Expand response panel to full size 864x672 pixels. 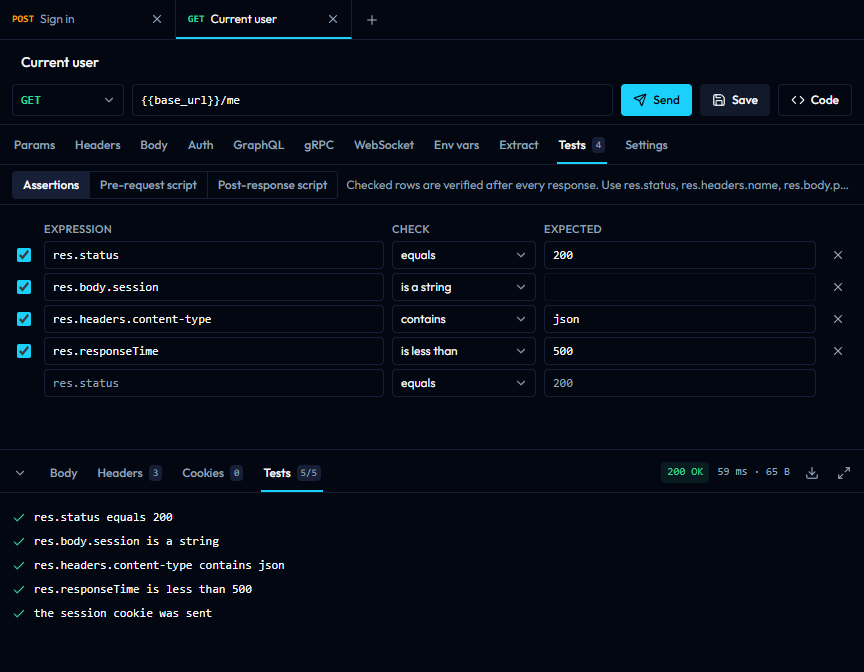click(844, 473)
